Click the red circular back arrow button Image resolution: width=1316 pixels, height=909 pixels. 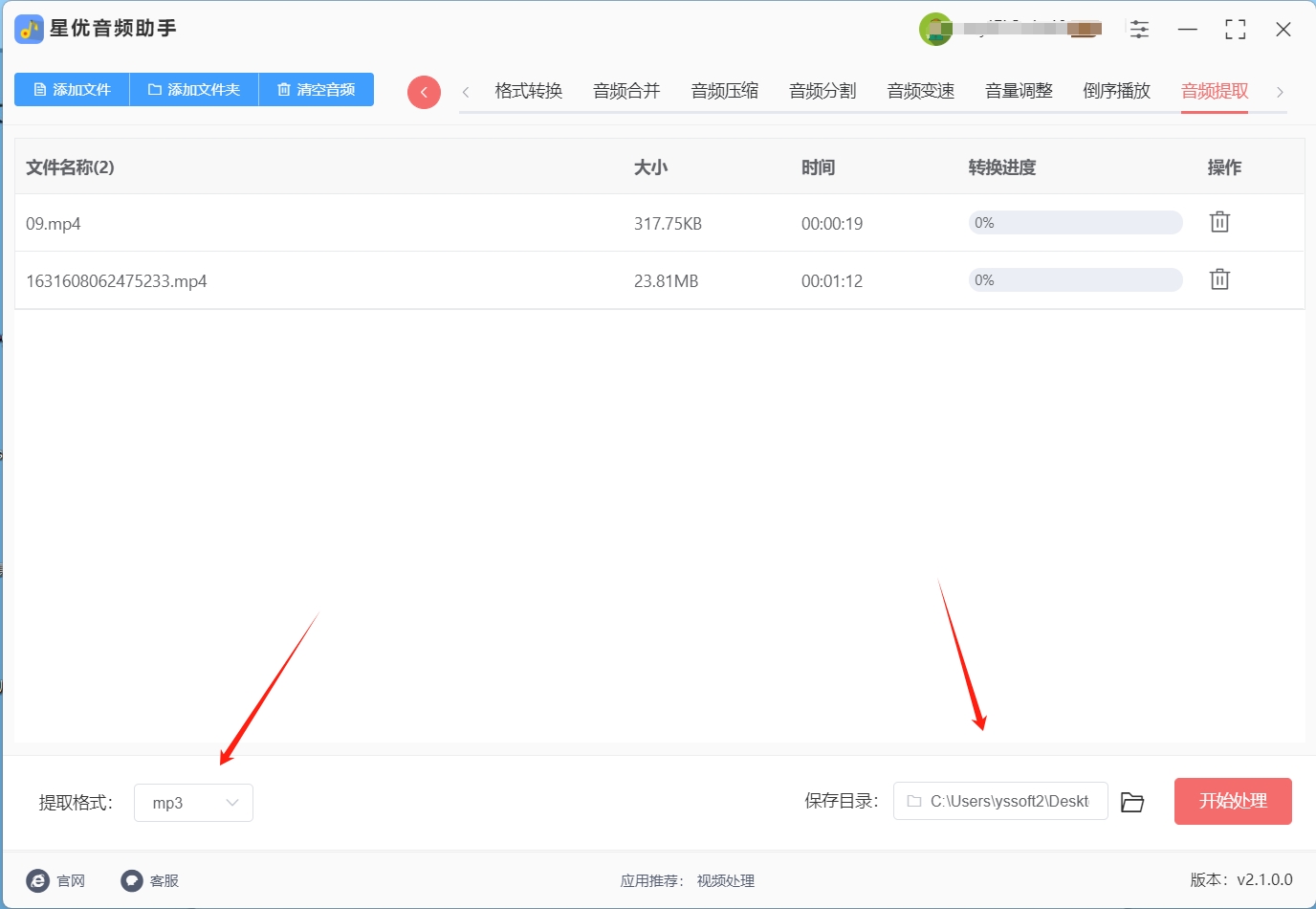click(x=424, y=92)
